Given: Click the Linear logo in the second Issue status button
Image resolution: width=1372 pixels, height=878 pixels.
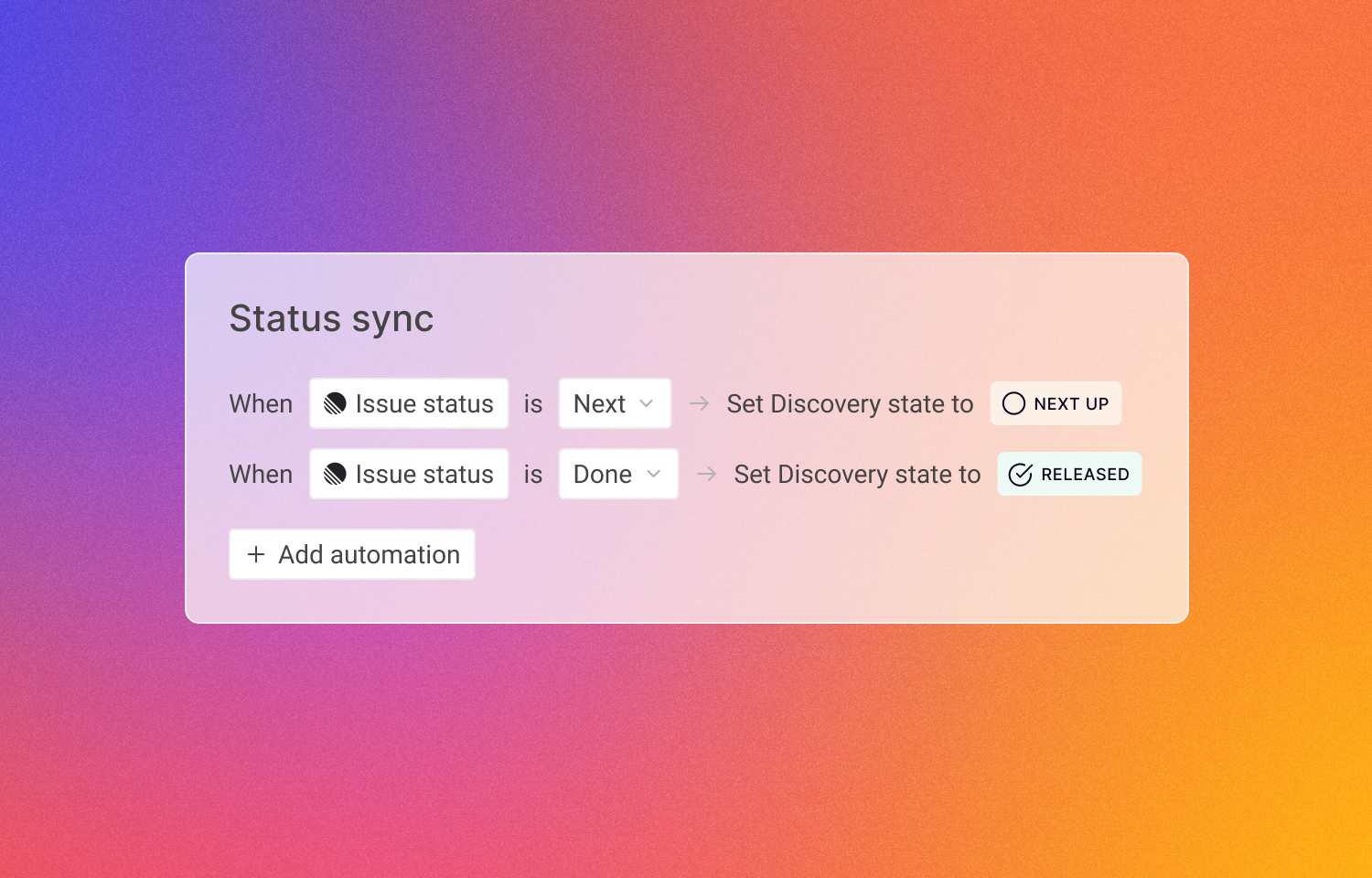Looking at the screenshot, I should click(336, 474).
